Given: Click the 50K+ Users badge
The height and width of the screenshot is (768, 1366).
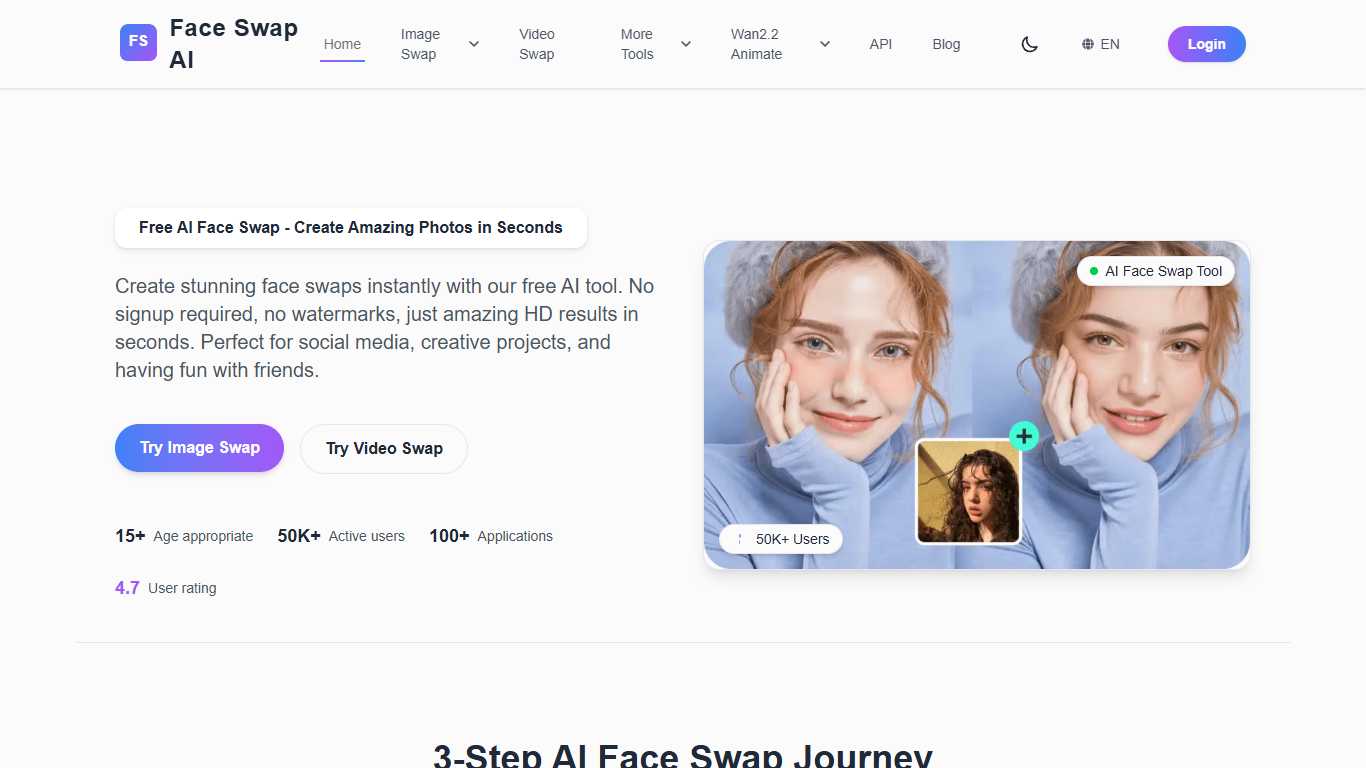Looking at the screenshot, I should (x=779, y=539).
